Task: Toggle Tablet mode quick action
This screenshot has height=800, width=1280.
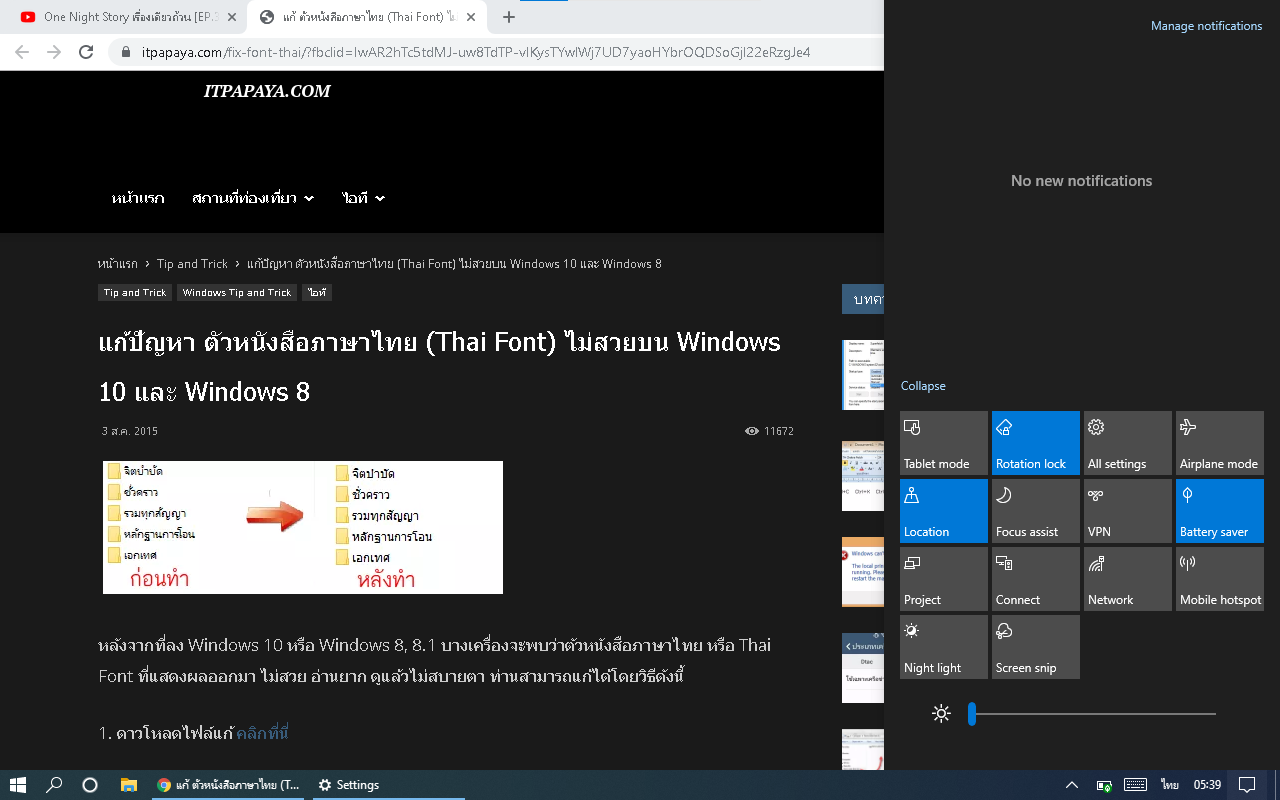Action: [x=944, y=443]
